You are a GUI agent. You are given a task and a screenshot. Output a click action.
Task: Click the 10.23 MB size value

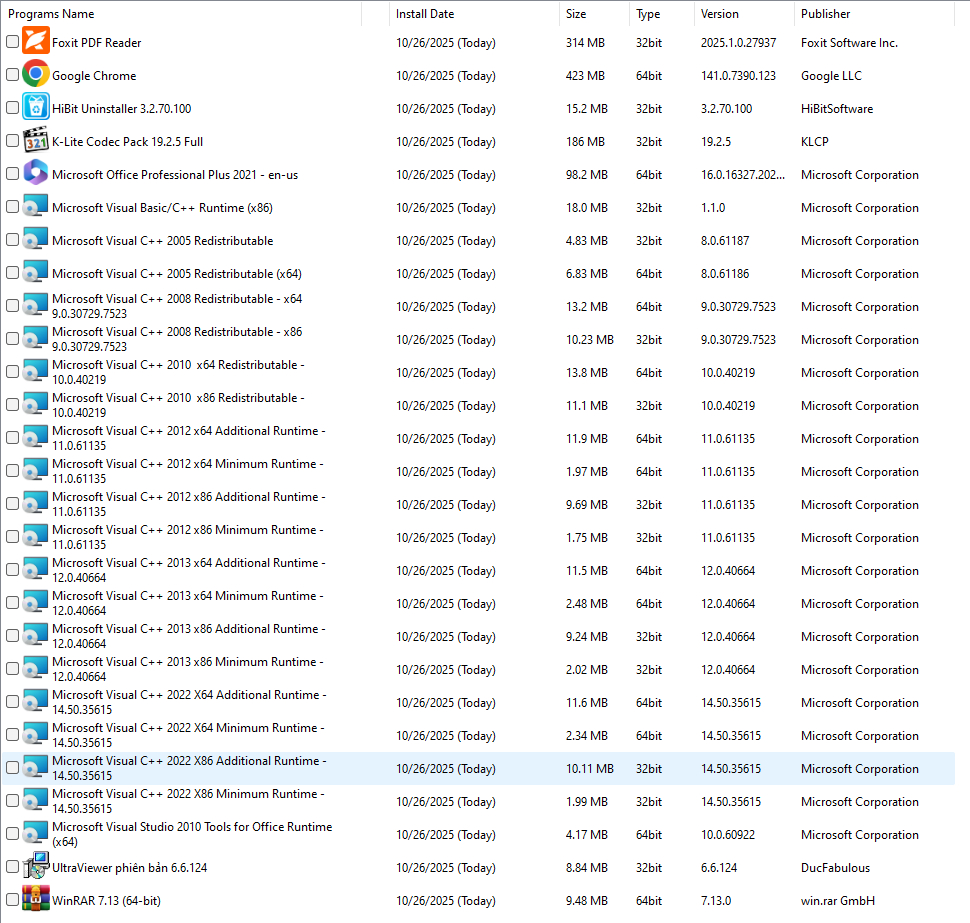click(x=590, y=340)
